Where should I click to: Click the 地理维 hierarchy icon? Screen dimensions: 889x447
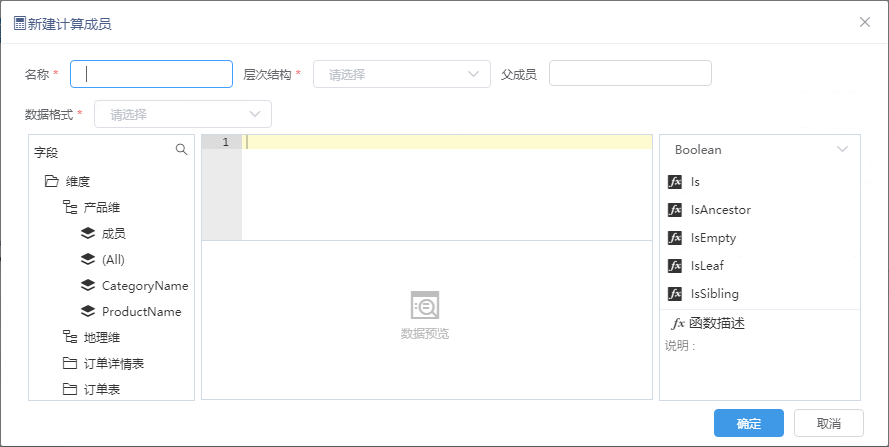coord(70,338)
